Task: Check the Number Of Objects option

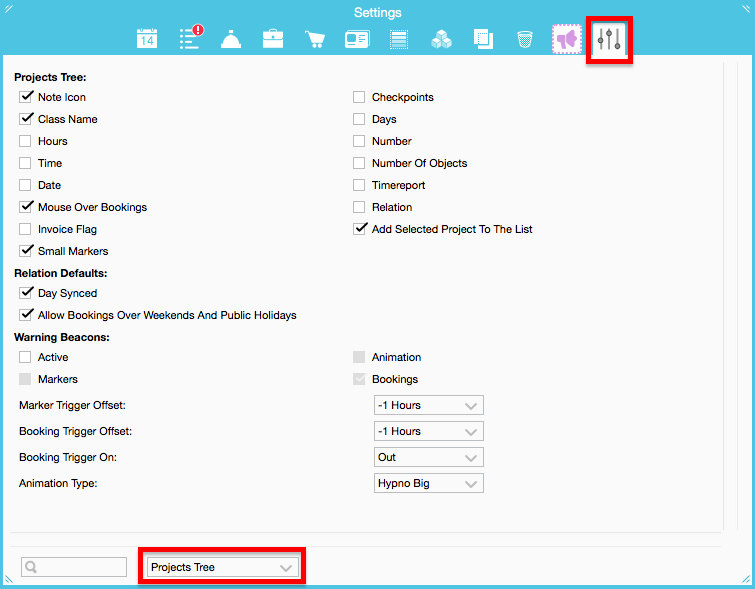Action: (359, 163)
